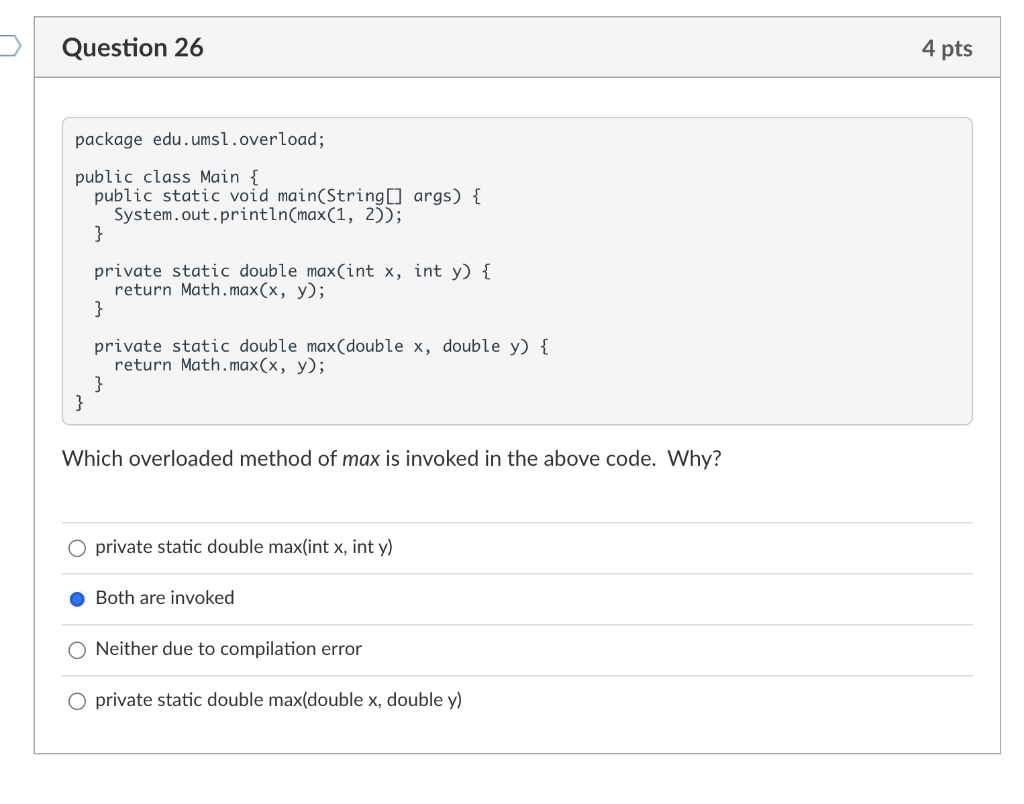Pick Neither due to compilation error

77,650
